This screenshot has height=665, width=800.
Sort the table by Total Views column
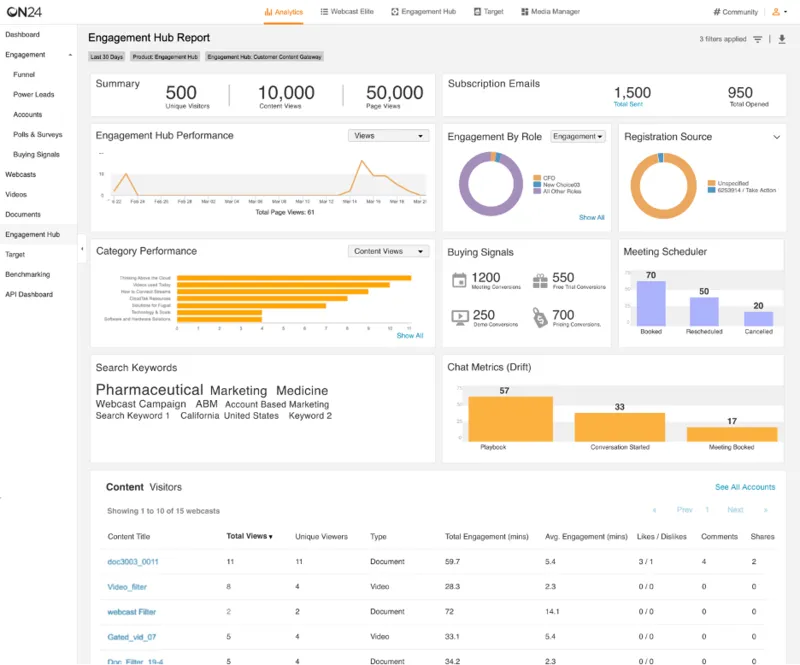coord(249,536)
